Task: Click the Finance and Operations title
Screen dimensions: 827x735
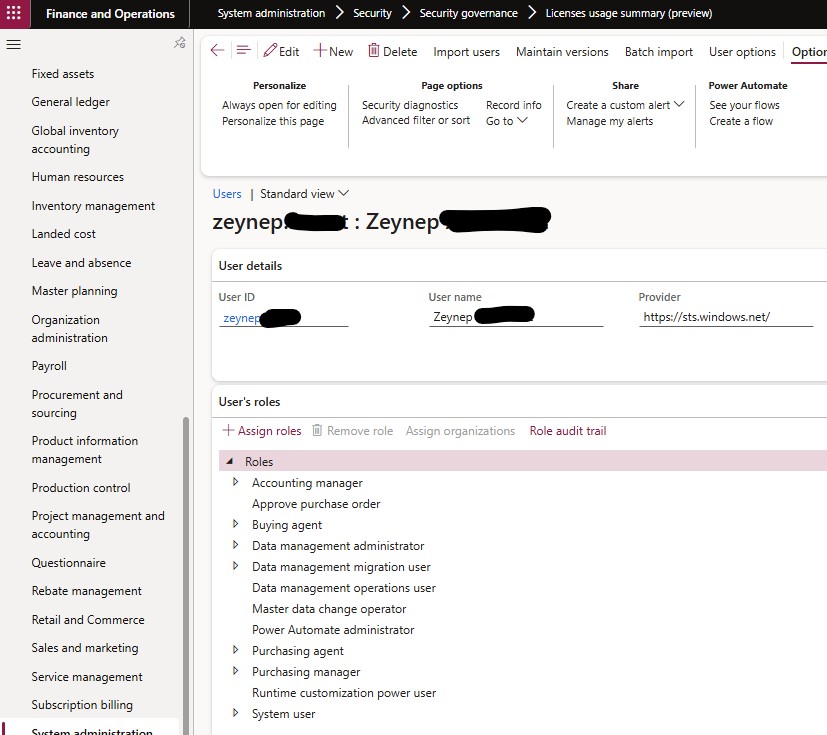Action: click(110, 14)
